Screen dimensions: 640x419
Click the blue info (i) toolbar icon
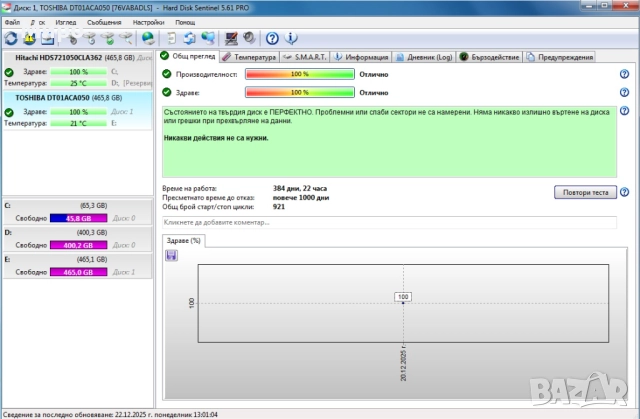[x=291, y=39]
